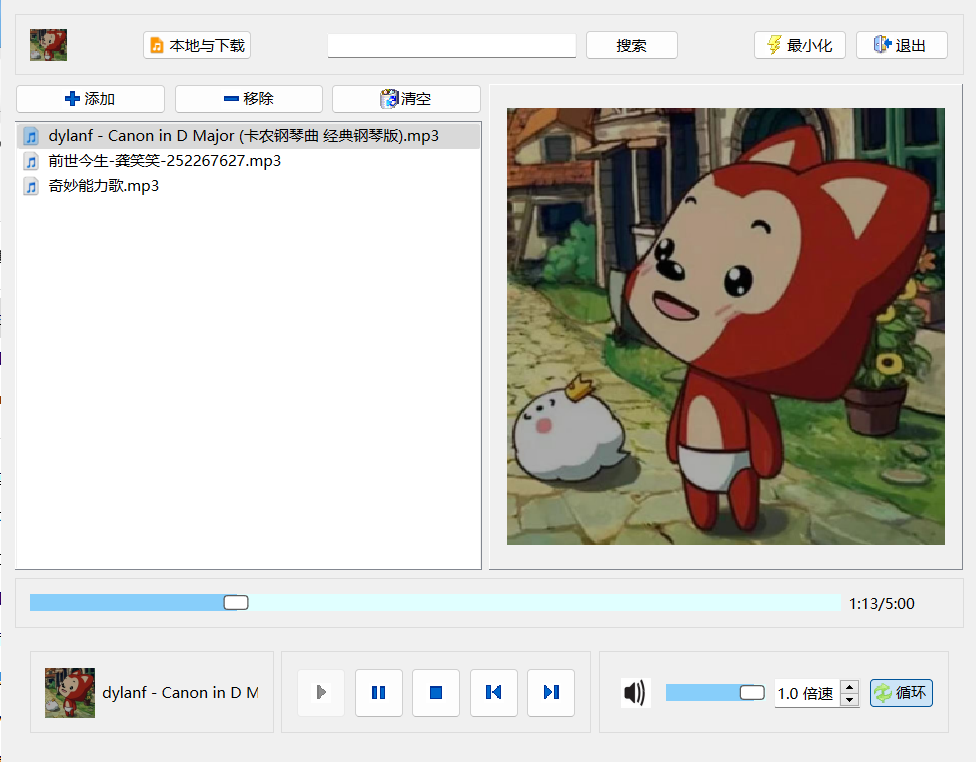
Task: Click the 退出 exit button
Action: (902, 45)
